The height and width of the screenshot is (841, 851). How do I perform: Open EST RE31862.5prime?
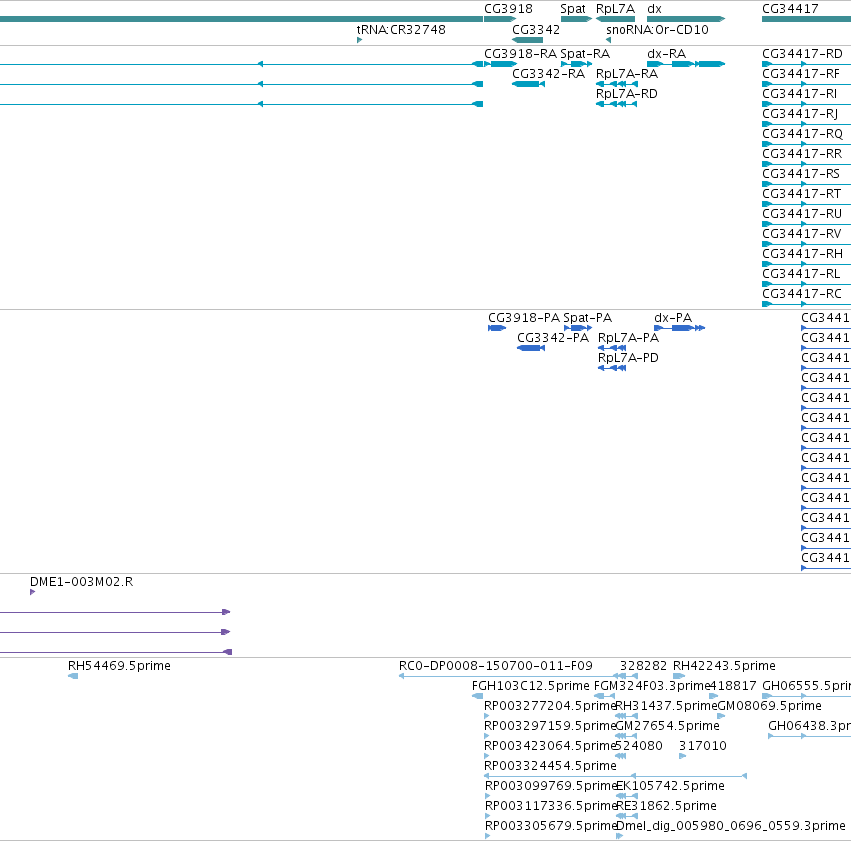coord(666,806)
